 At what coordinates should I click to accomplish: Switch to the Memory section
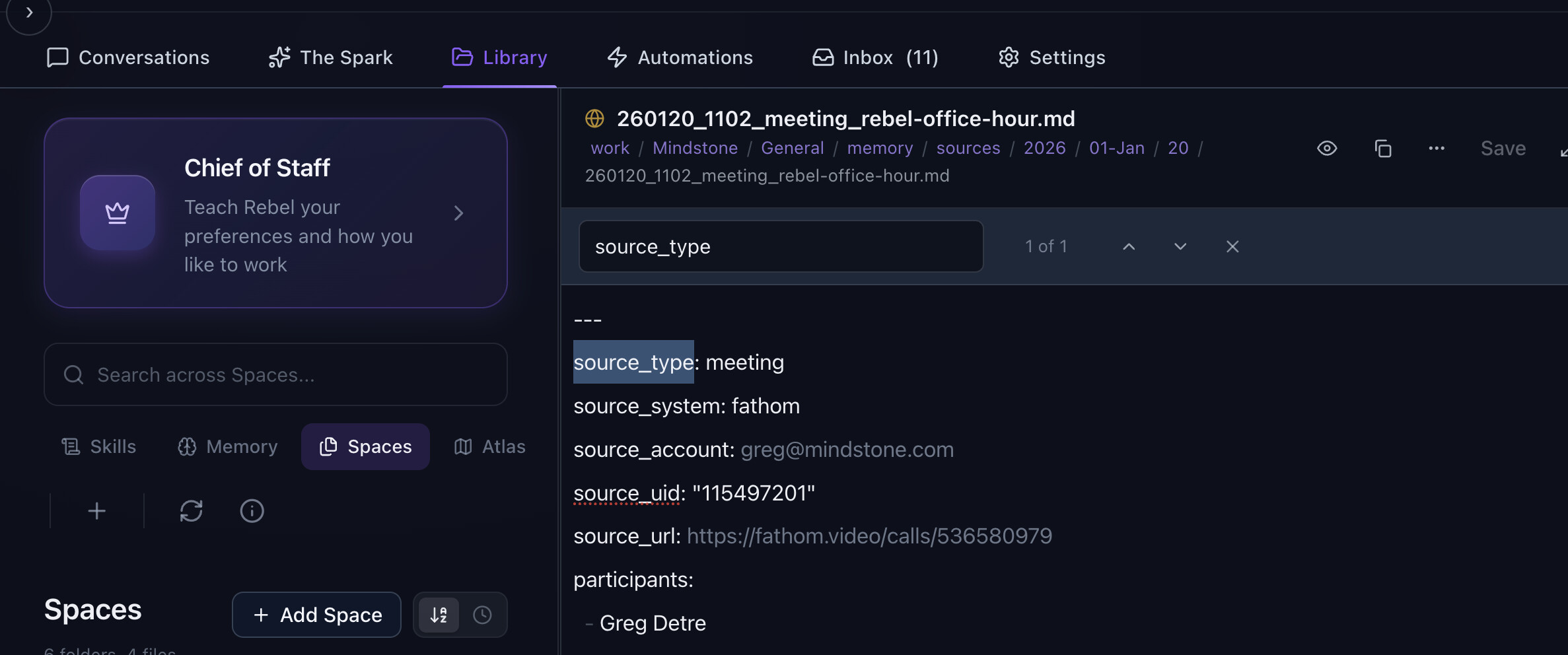pos(227,447)
